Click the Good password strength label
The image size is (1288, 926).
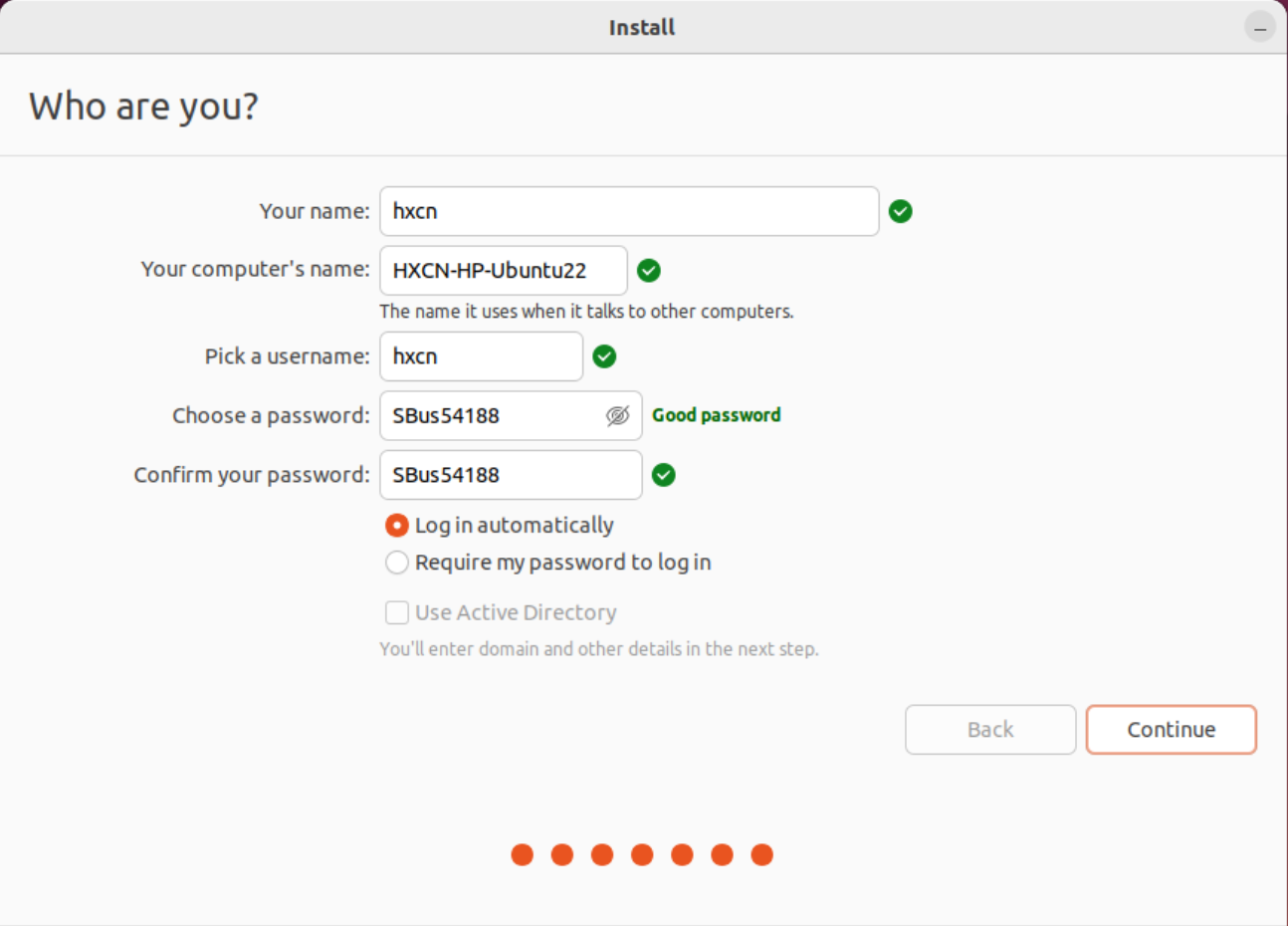[716, 415]
